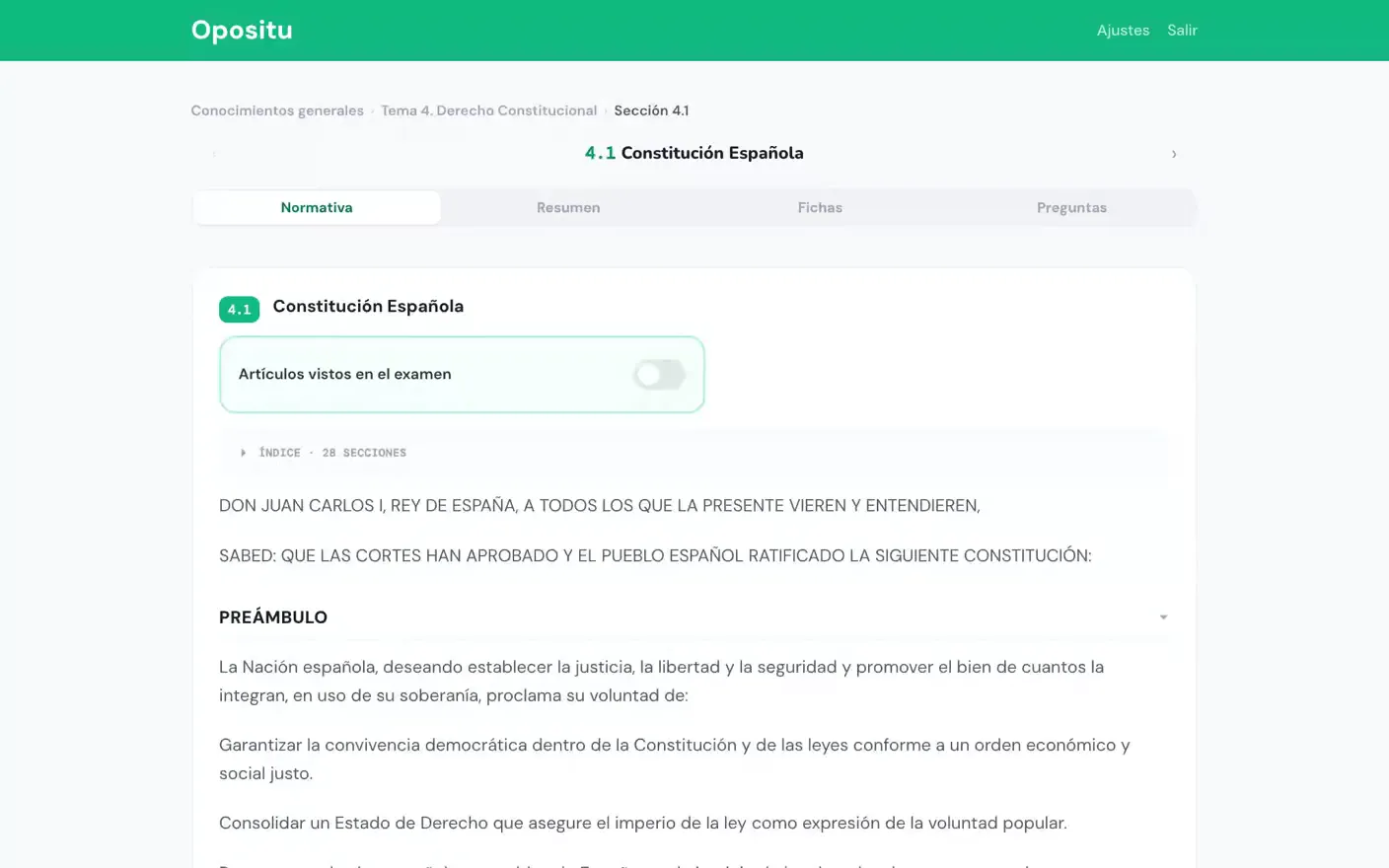Image resolution: width=1389 pixels, height=868 pixels.
Task: Open Tema 4. Derecho Constitucional breadcrumb
Action: tap(488, 110)
